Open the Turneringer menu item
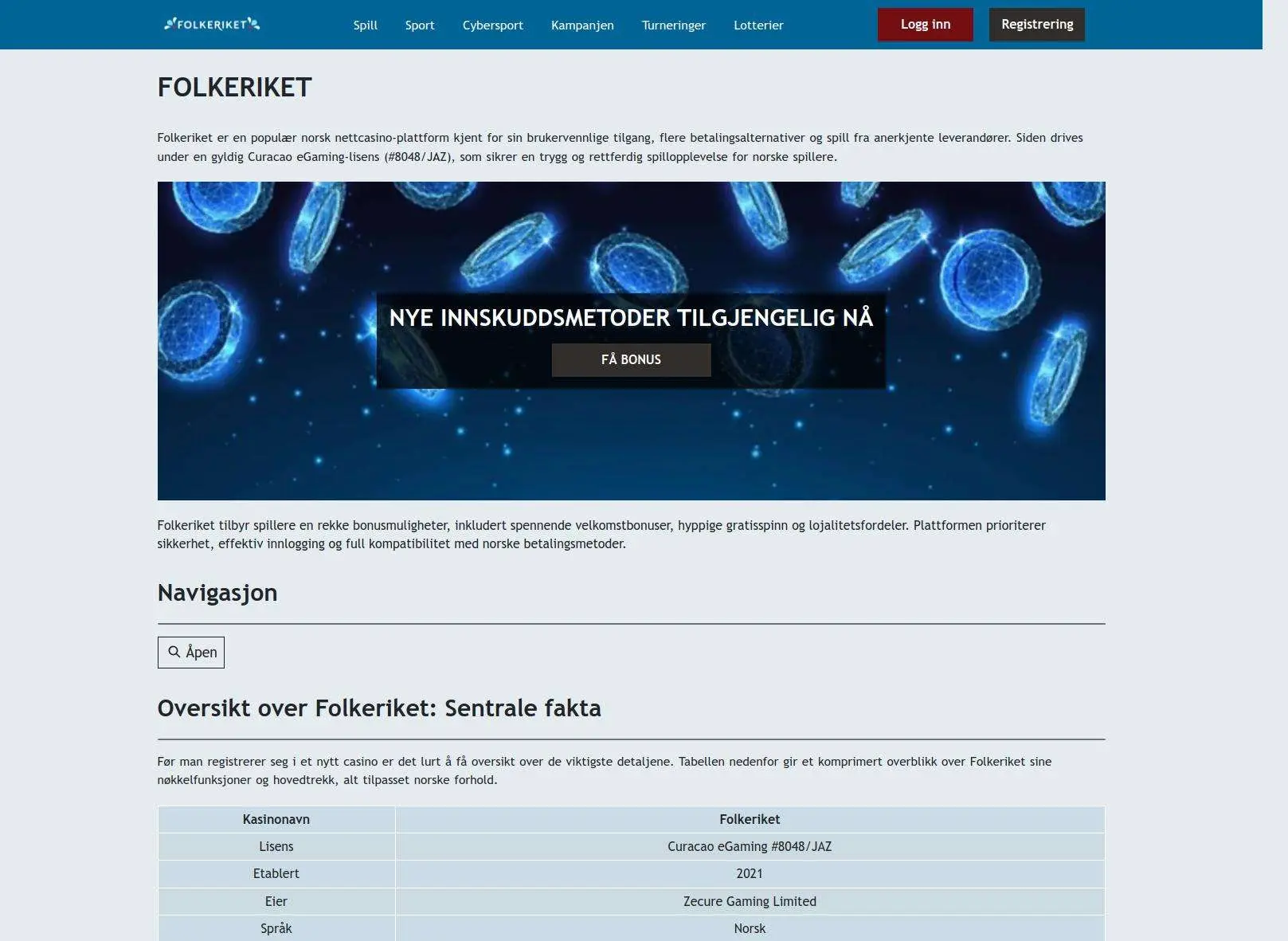This screenshot has width=1288, height=941. click(x=674, y=25)
